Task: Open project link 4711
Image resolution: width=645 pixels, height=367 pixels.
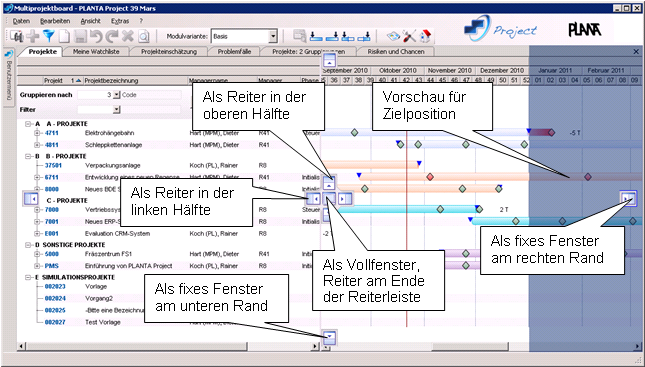Action: (51, 133)
